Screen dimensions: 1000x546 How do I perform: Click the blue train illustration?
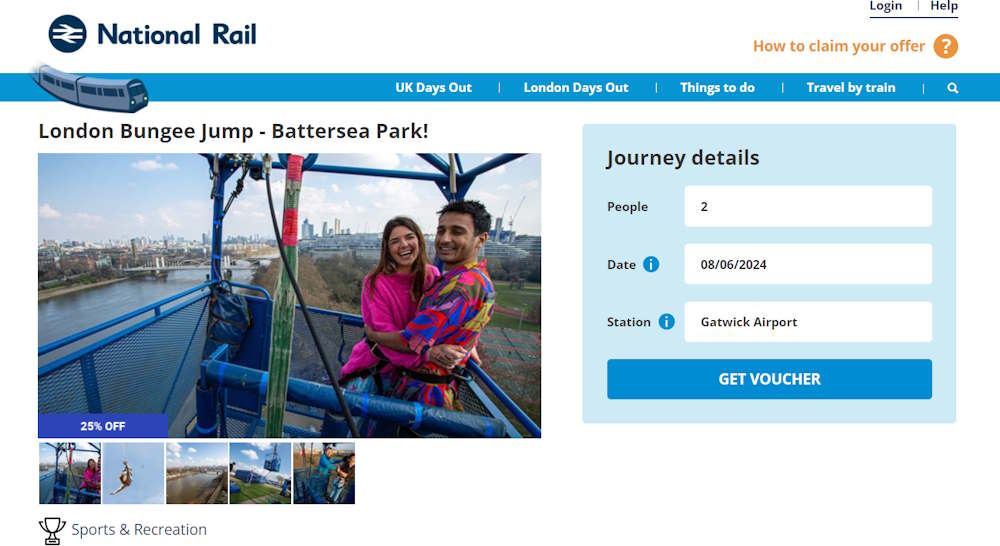pyautogui.click(x=89, y=87)
